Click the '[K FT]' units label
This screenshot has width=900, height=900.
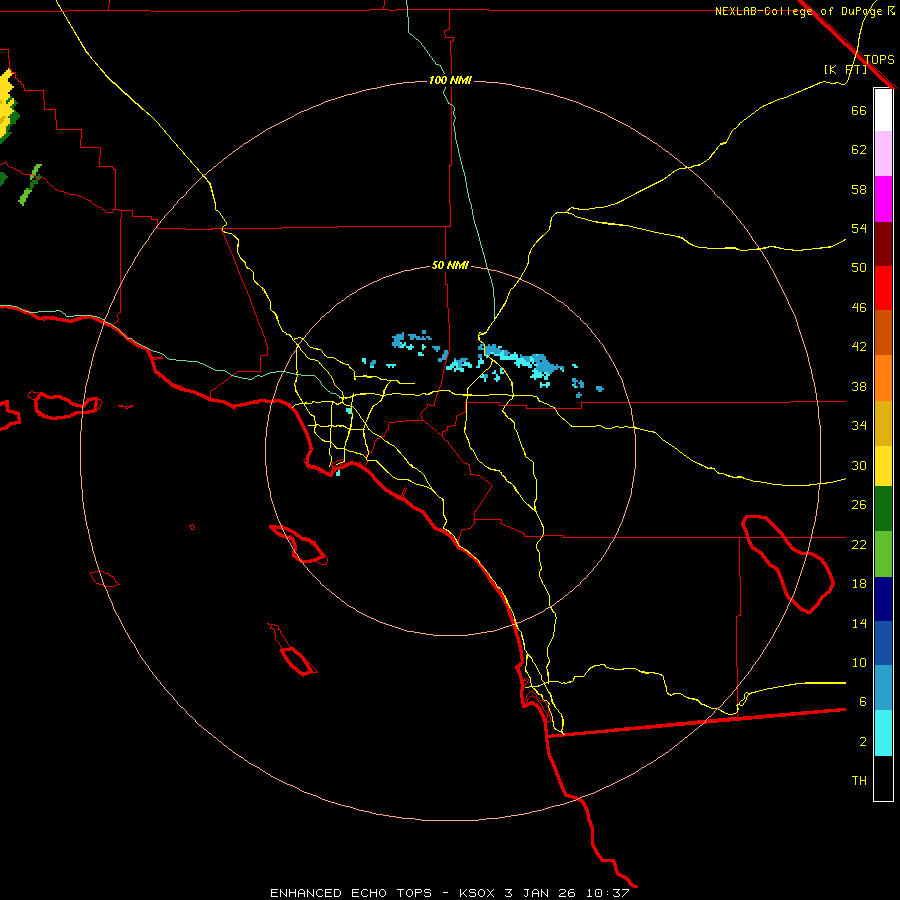pos(845,69)
